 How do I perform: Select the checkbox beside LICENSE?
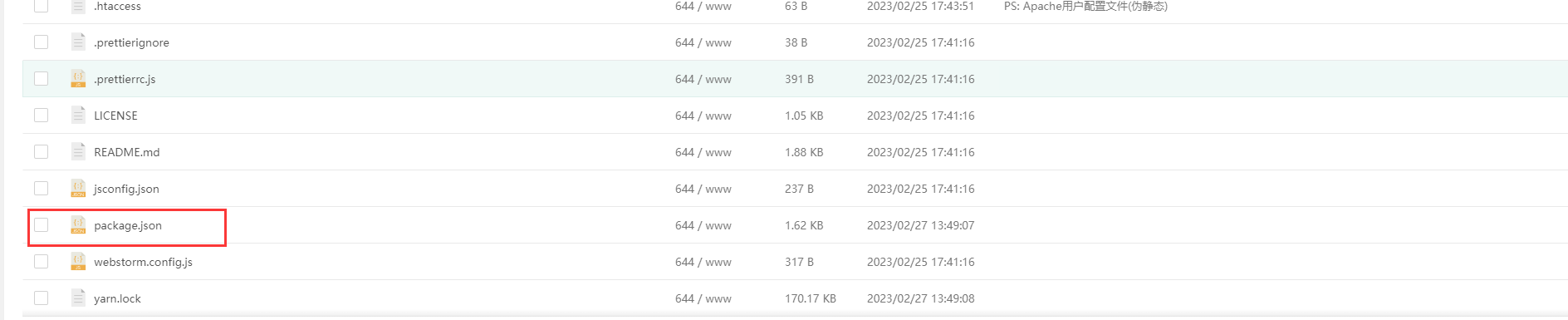42,116
